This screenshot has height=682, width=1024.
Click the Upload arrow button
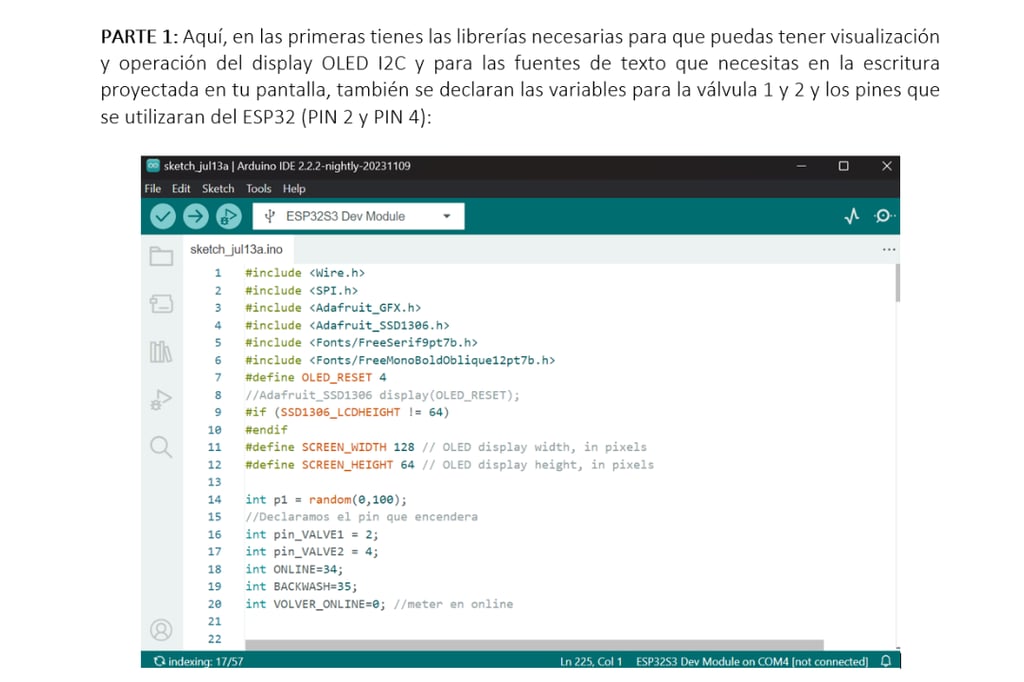[195, 216]
